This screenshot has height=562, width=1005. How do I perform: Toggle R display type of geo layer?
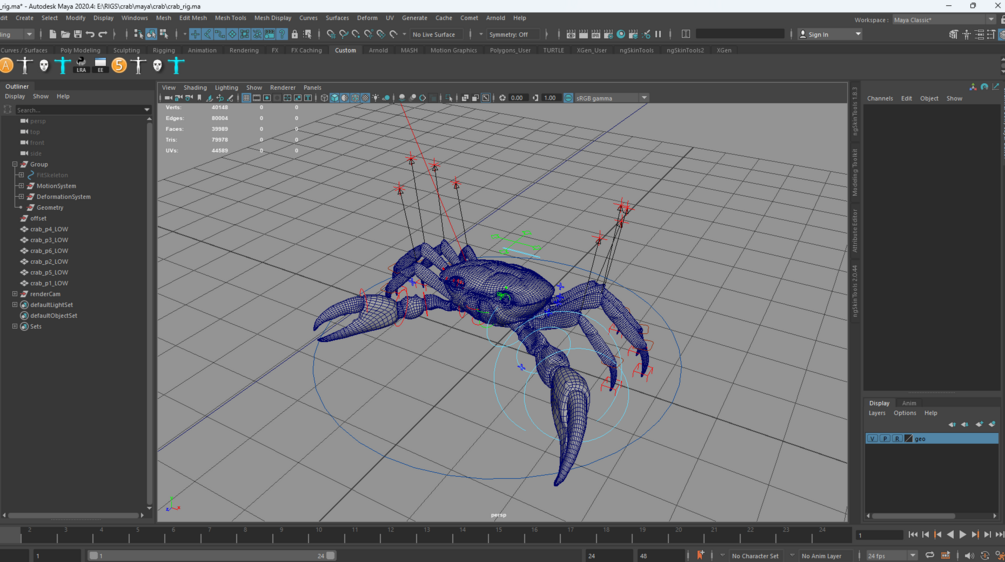click(x=897, y=438)
